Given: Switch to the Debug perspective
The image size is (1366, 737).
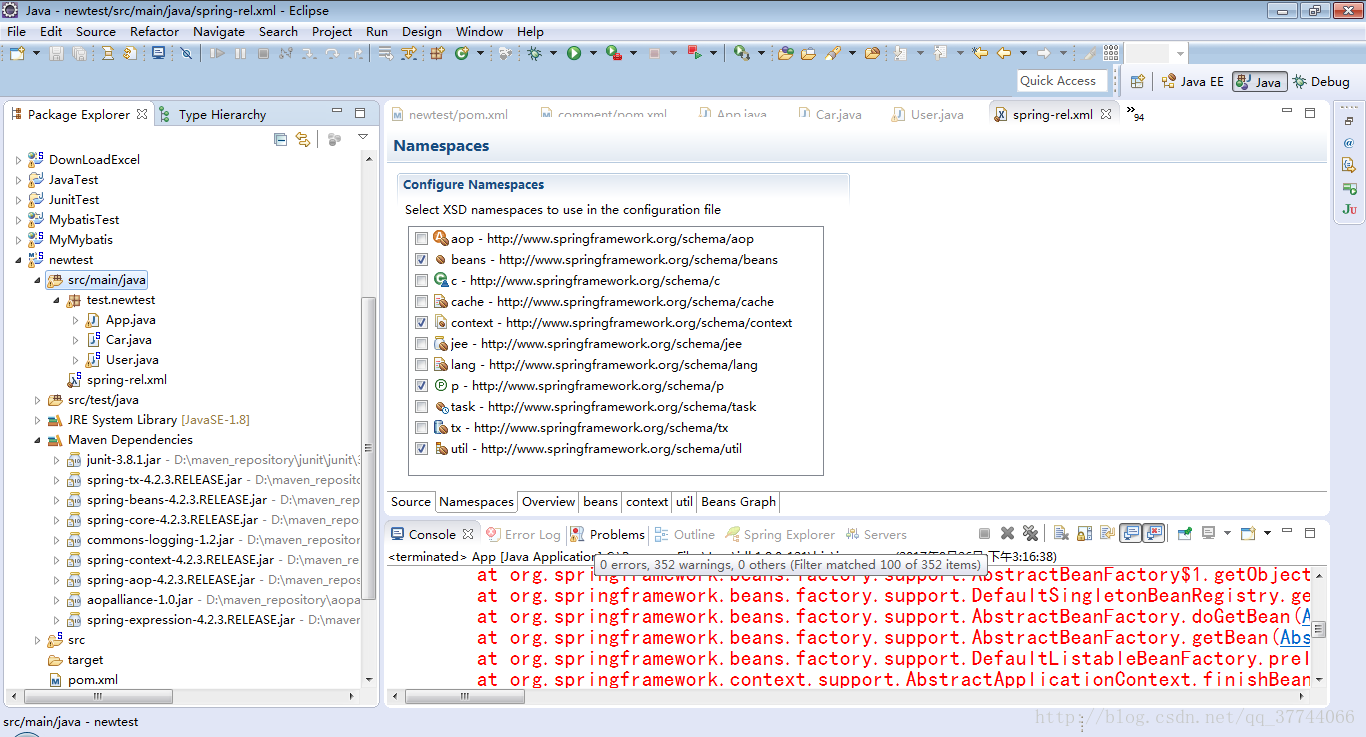Looking at the screenshot, I should pos(1321,82).
